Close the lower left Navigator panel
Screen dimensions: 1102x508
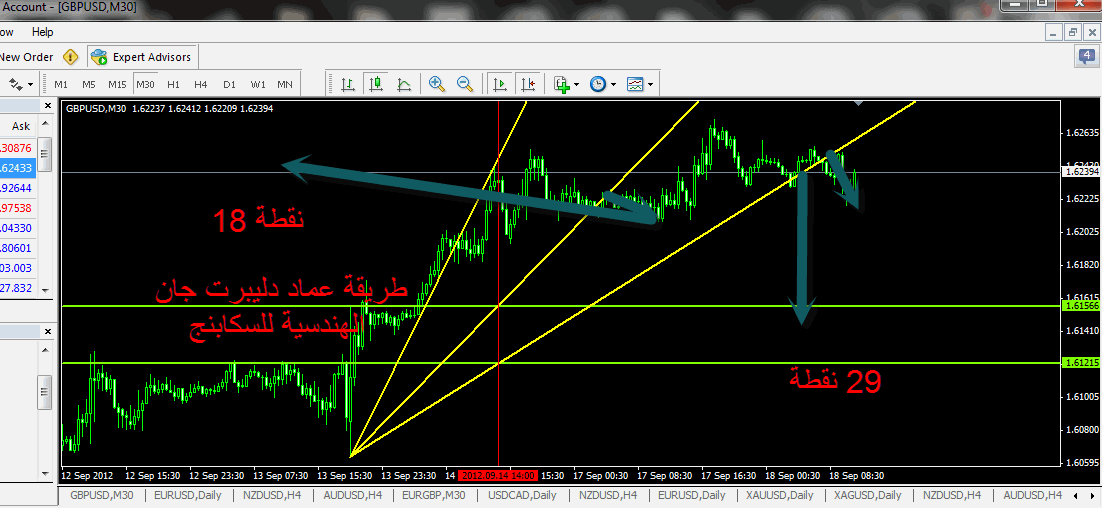point(48,331)
